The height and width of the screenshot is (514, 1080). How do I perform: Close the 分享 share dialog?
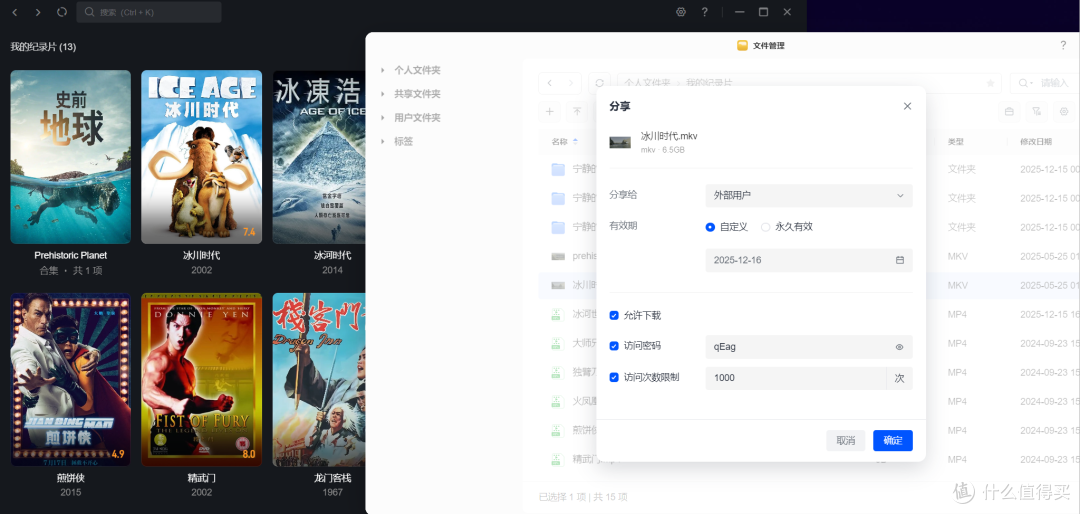click(907, 106)
